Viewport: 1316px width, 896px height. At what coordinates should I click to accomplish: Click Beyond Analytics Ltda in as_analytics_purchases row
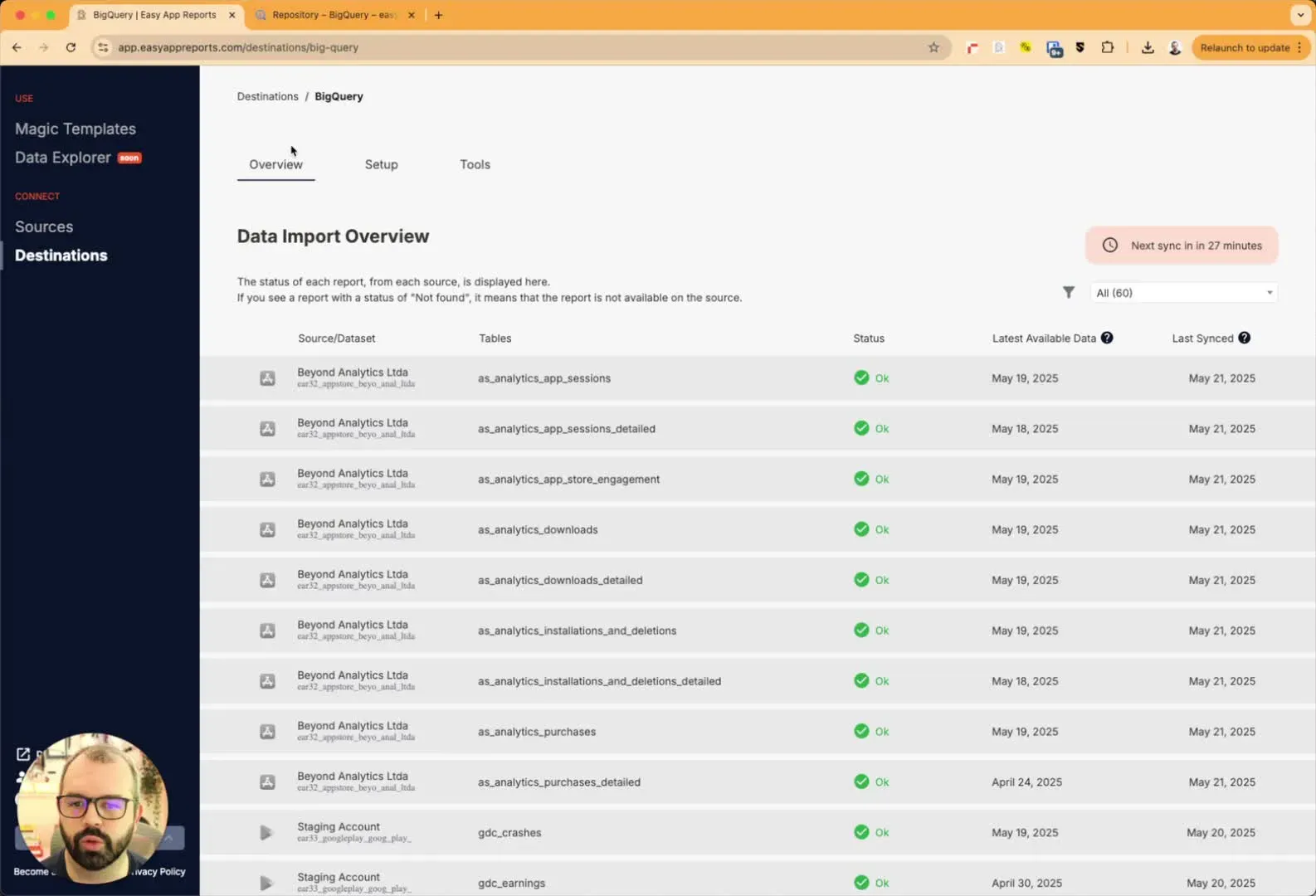coord(353,726)
